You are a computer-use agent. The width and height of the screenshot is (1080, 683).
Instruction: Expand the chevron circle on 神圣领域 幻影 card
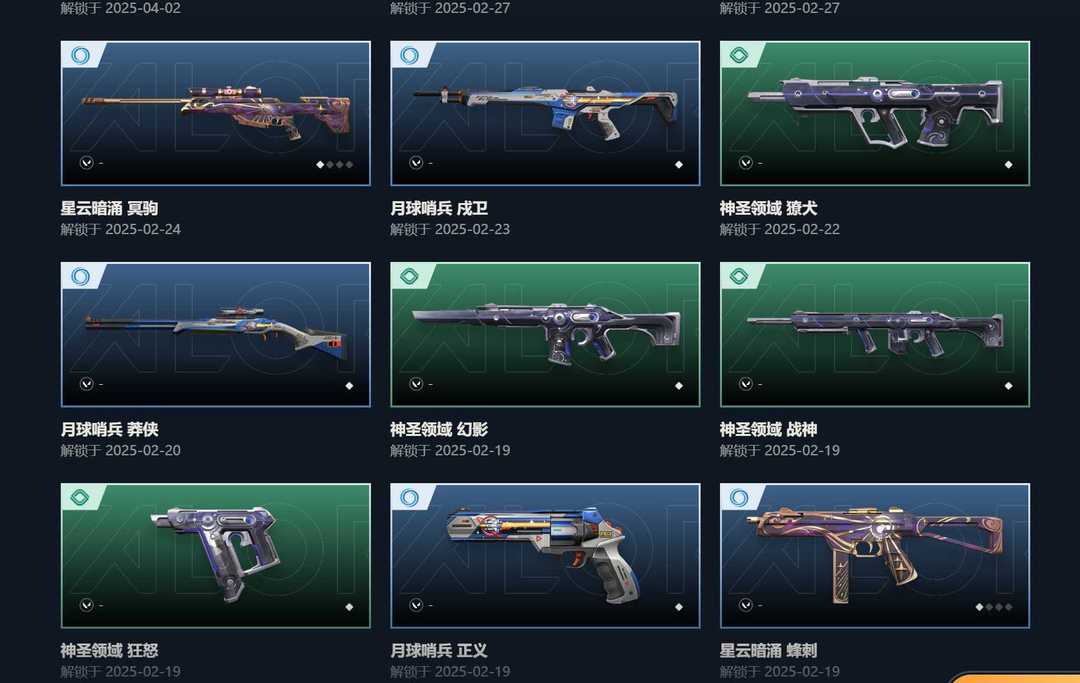(416, 384)
